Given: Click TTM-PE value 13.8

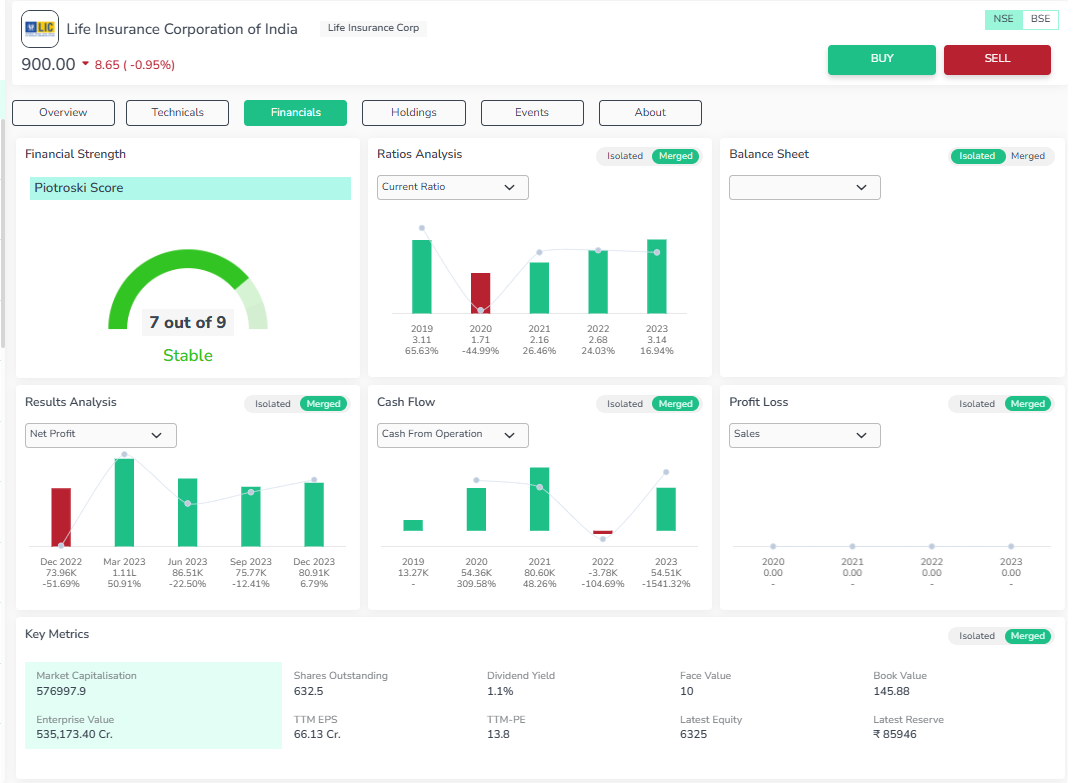Looking at the screenshot, I should (x=498, y=734).
